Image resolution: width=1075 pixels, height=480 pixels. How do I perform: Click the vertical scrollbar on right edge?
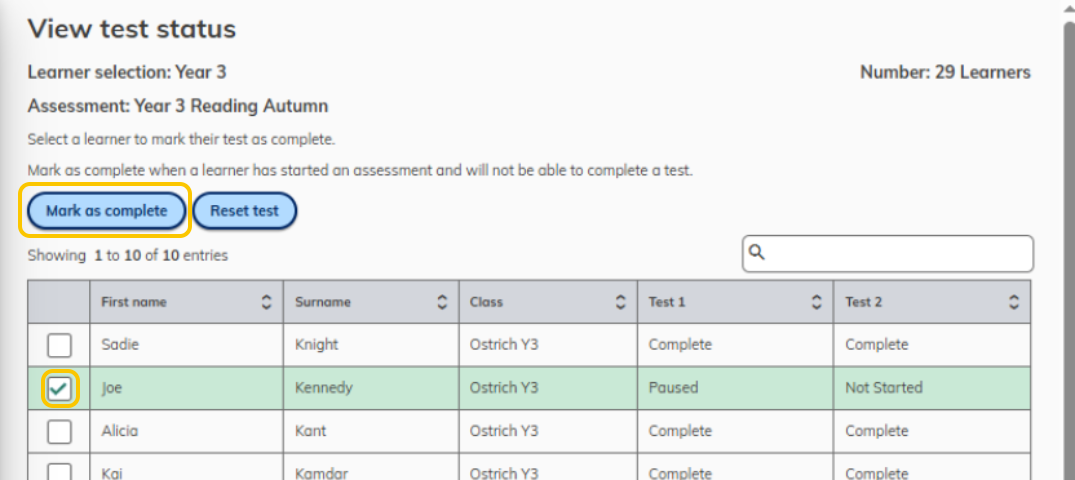click(x=1068, y=247)
